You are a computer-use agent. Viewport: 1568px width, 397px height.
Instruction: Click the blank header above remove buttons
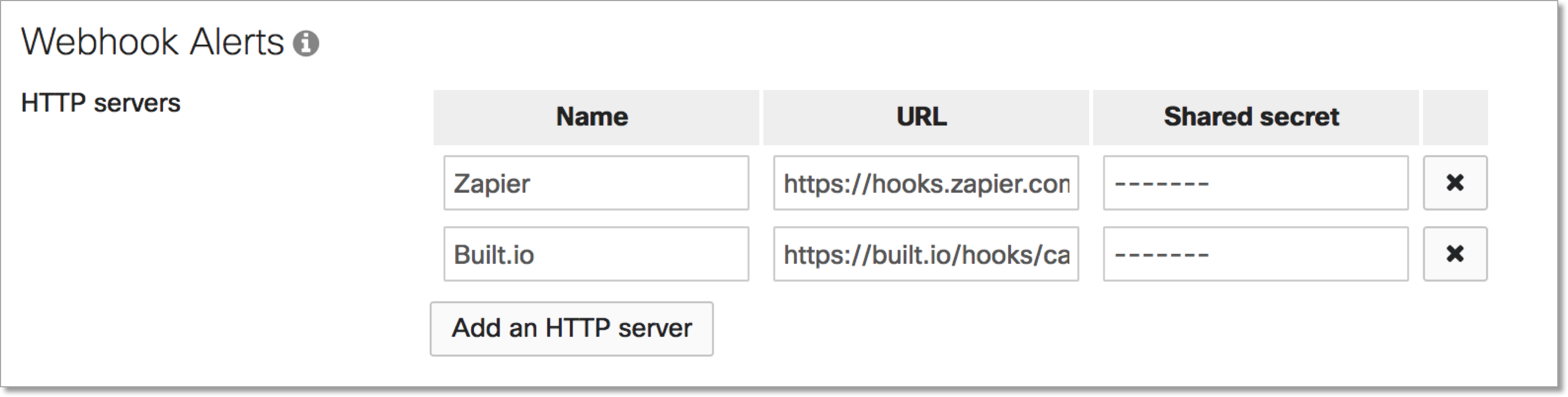tap(1455, 117)
